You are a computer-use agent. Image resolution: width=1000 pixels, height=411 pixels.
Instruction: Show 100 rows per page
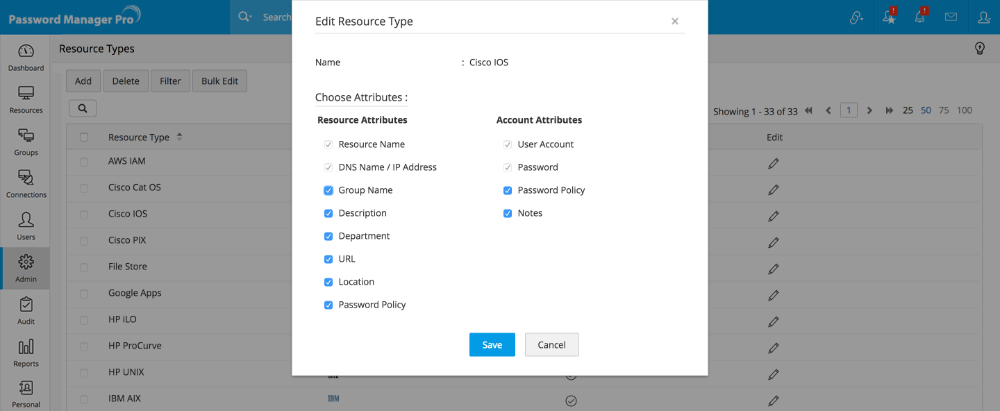[x=964, y=110]
